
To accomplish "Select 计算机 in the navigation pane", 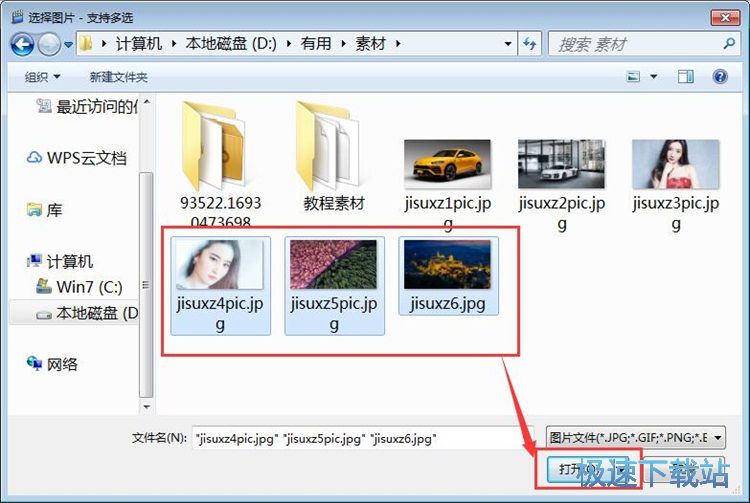I will point(60,261).
